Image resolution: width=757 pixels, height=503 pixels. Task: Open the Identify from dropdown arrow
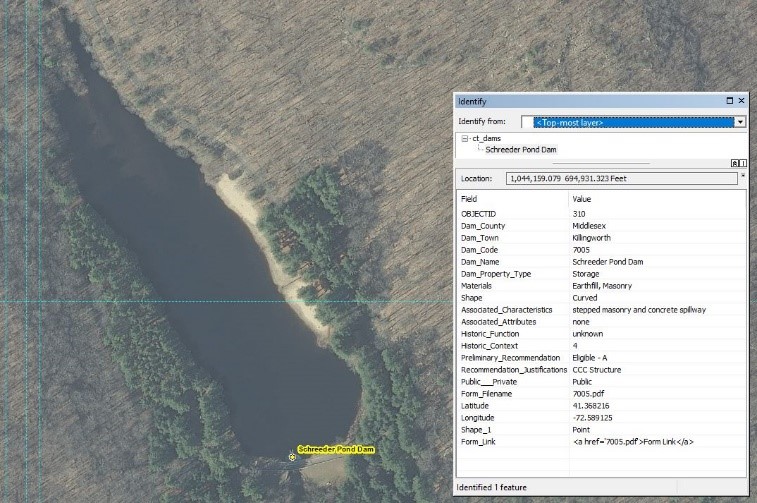740,122
